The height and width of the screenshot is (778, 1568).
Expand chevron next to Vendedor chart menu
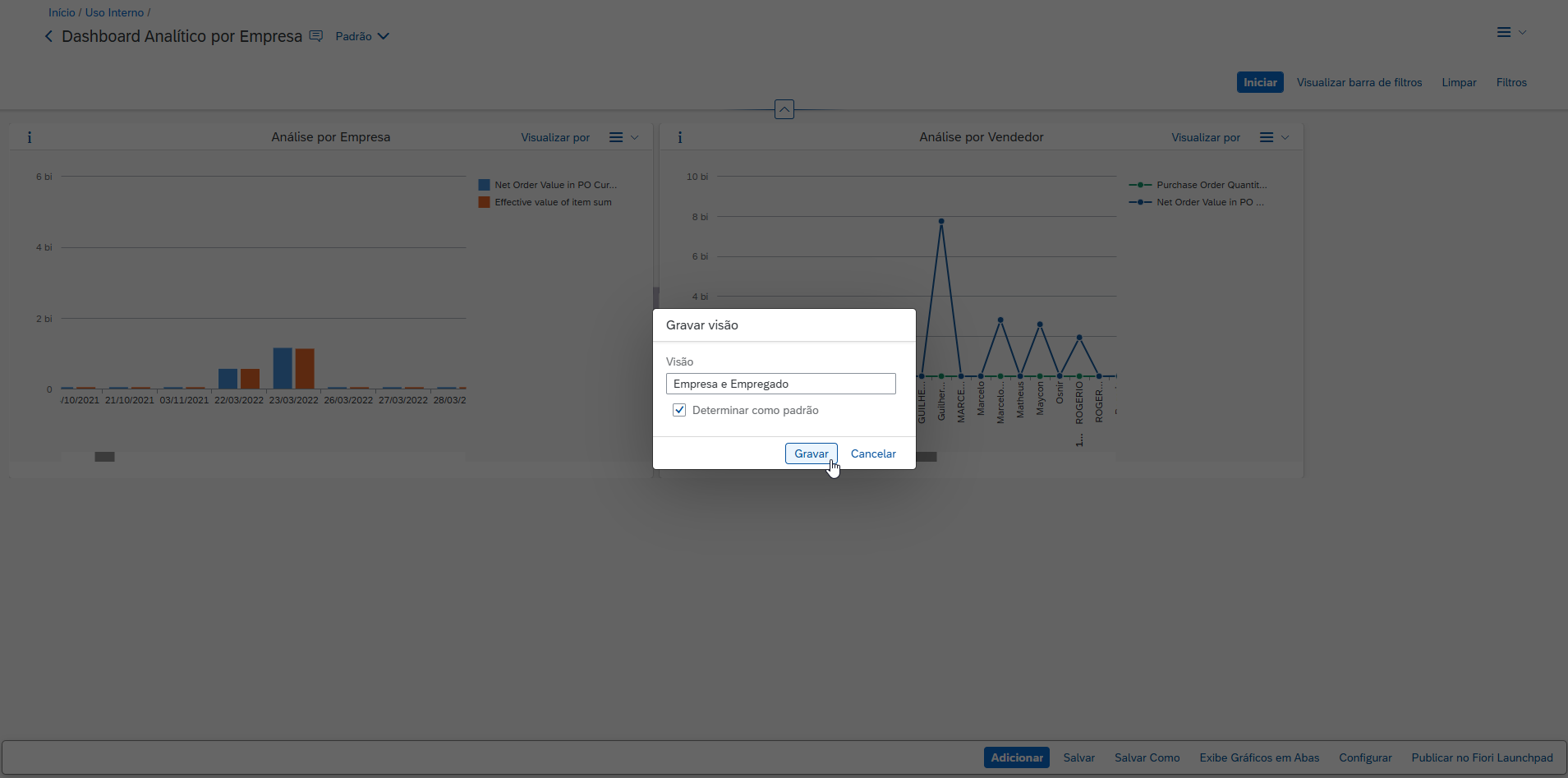(1285, 137)
